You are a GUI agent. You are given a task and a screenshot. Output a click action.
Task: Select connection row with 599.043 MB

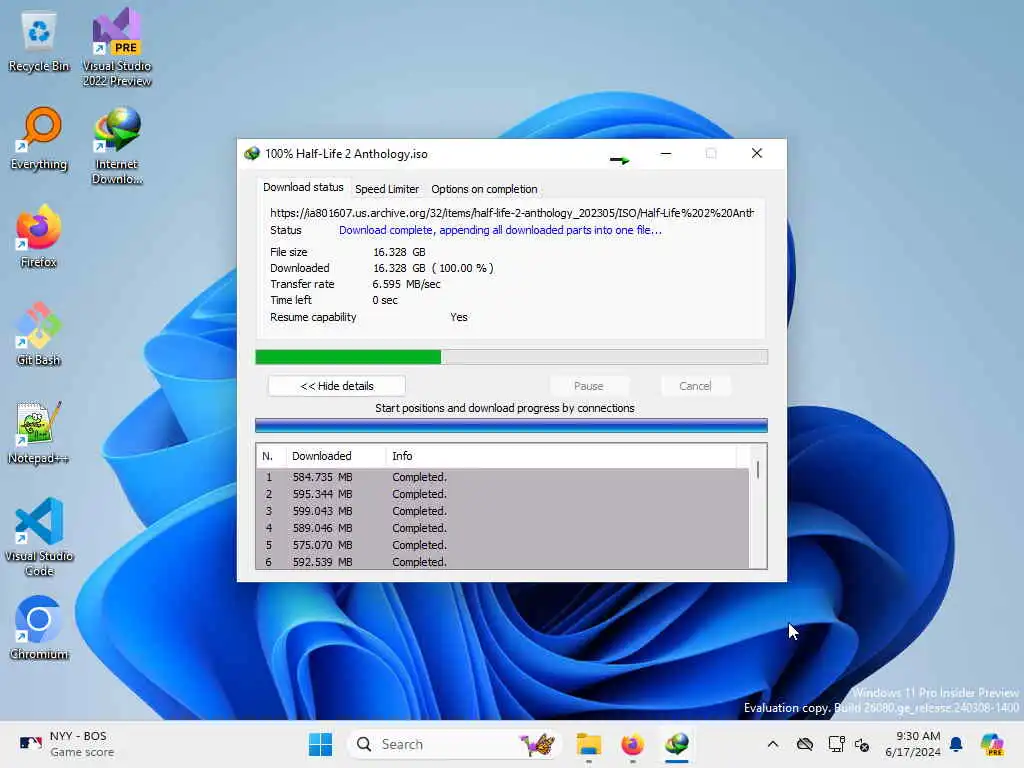503,511
